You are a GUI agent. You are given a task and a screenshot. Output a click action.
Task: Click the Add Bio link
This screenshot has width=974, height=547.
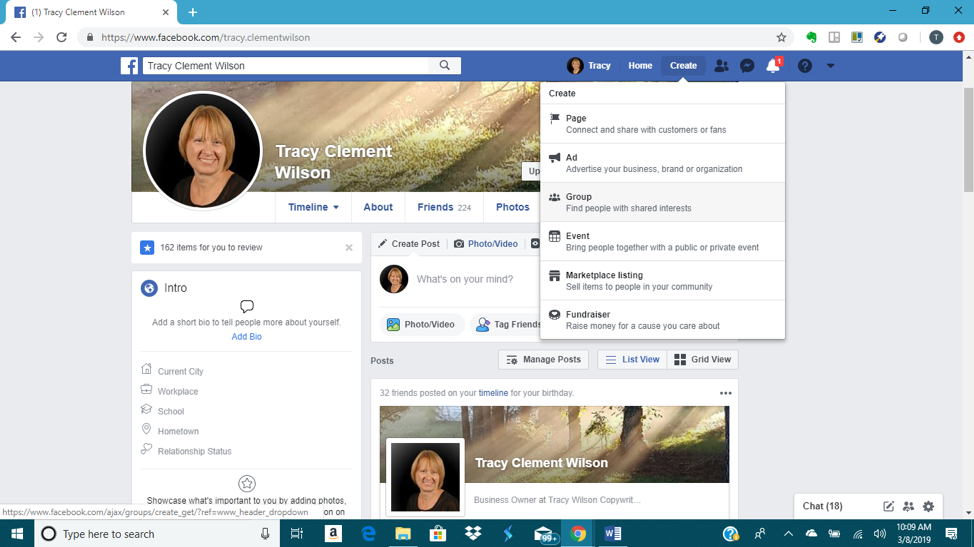coord(246,337)
